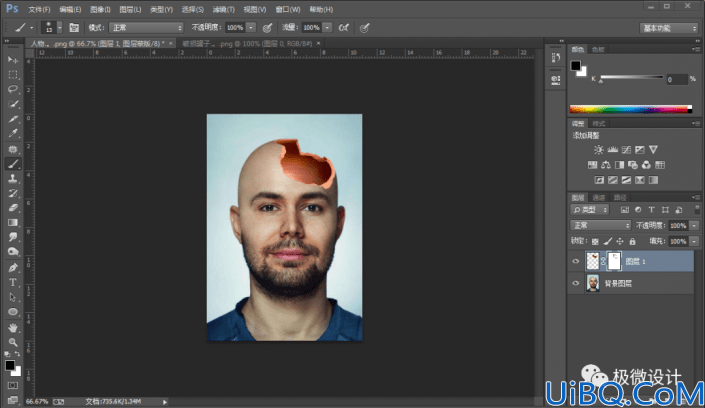
Task: Select the Gradient tool
Action: (x=13, y=222)
